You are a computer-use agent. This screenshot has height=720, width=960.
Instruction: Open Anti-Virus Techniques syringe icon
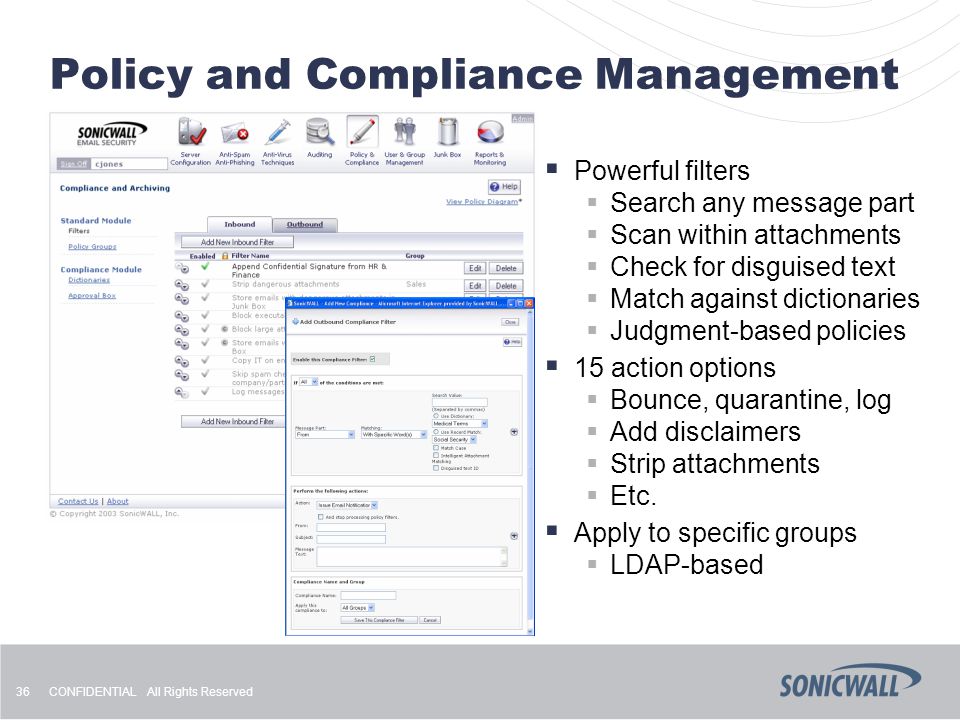point(277,132)
